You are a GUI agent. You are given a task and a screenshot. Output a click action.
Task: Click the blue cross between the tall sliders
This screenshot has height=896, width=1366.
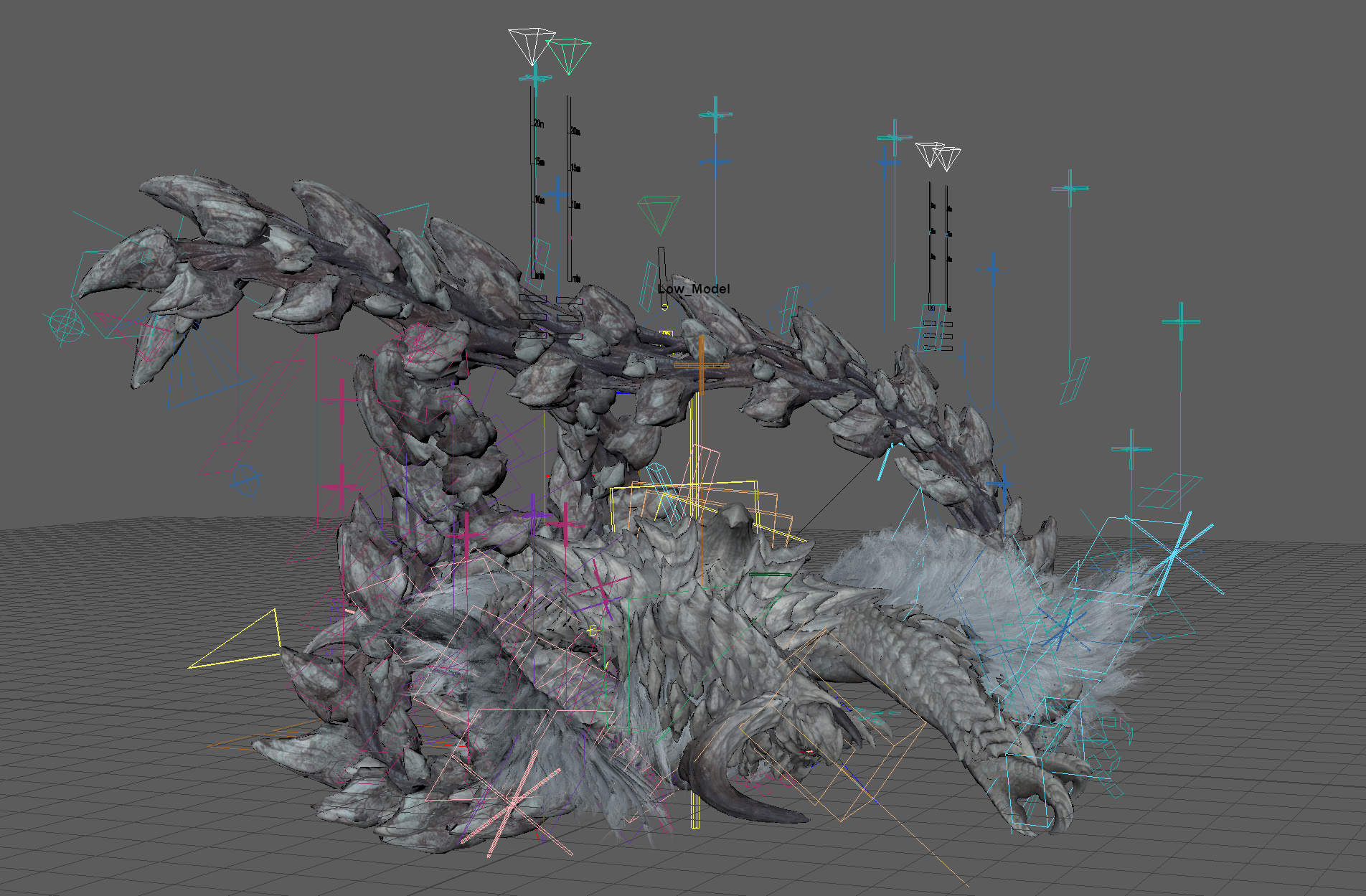click(557, 194)
